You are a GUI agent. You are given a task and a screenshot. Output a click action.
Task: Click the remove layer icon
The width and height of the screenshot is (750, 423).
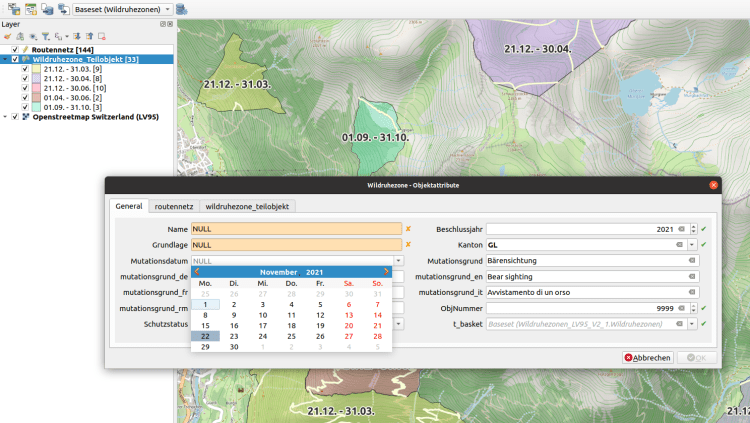[x=101, y=36]
